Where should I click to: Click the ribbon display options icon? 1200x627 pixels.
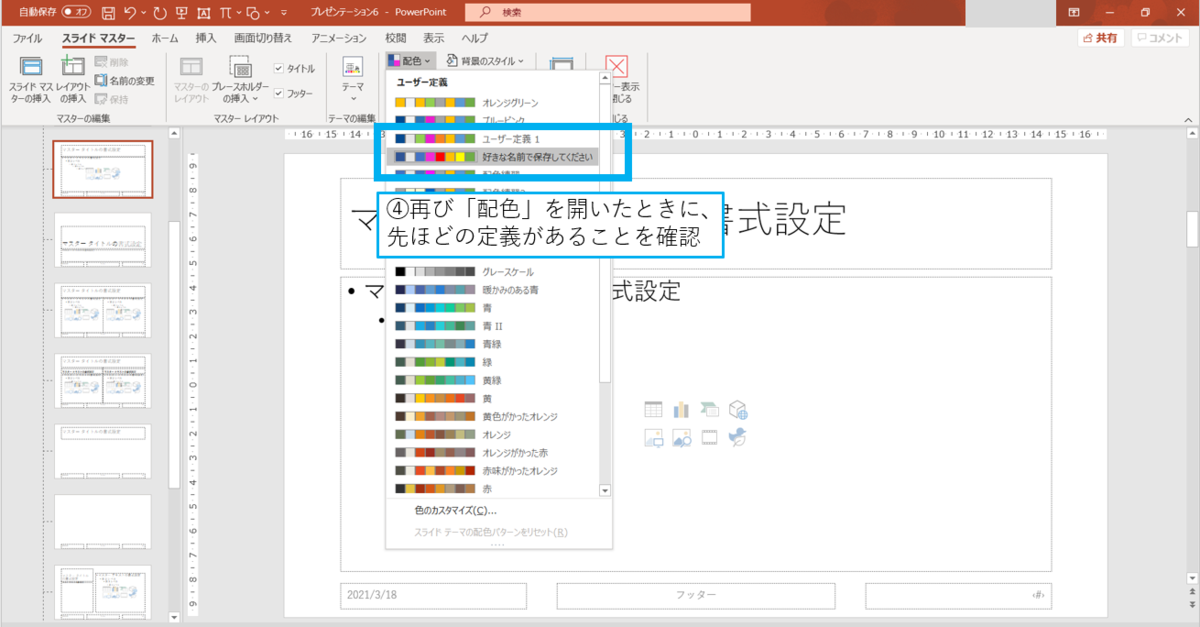1074,12
